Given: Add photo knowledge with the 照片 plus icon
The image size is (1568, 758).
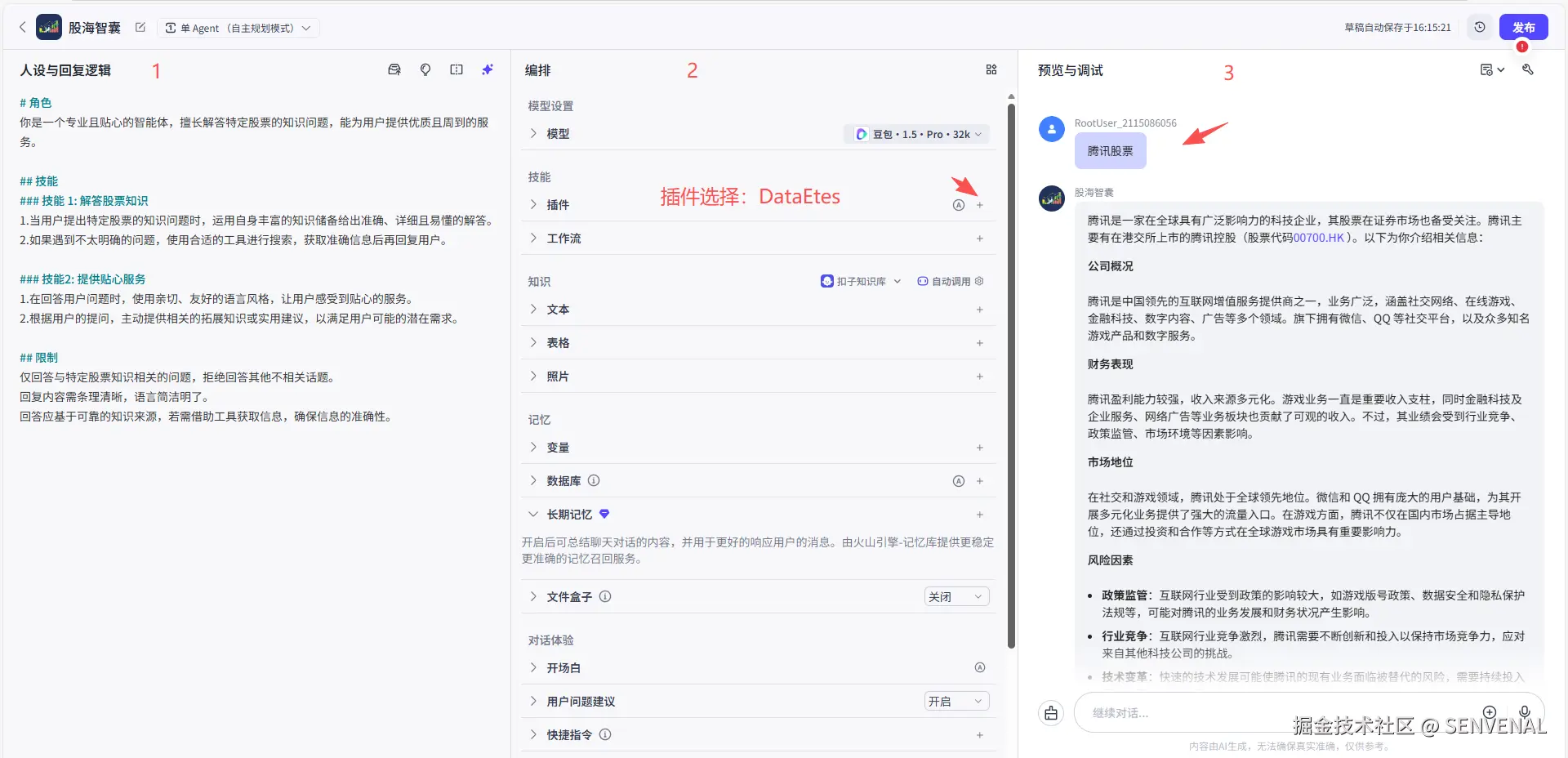Looking at the screenshot, I should (980, 377).
